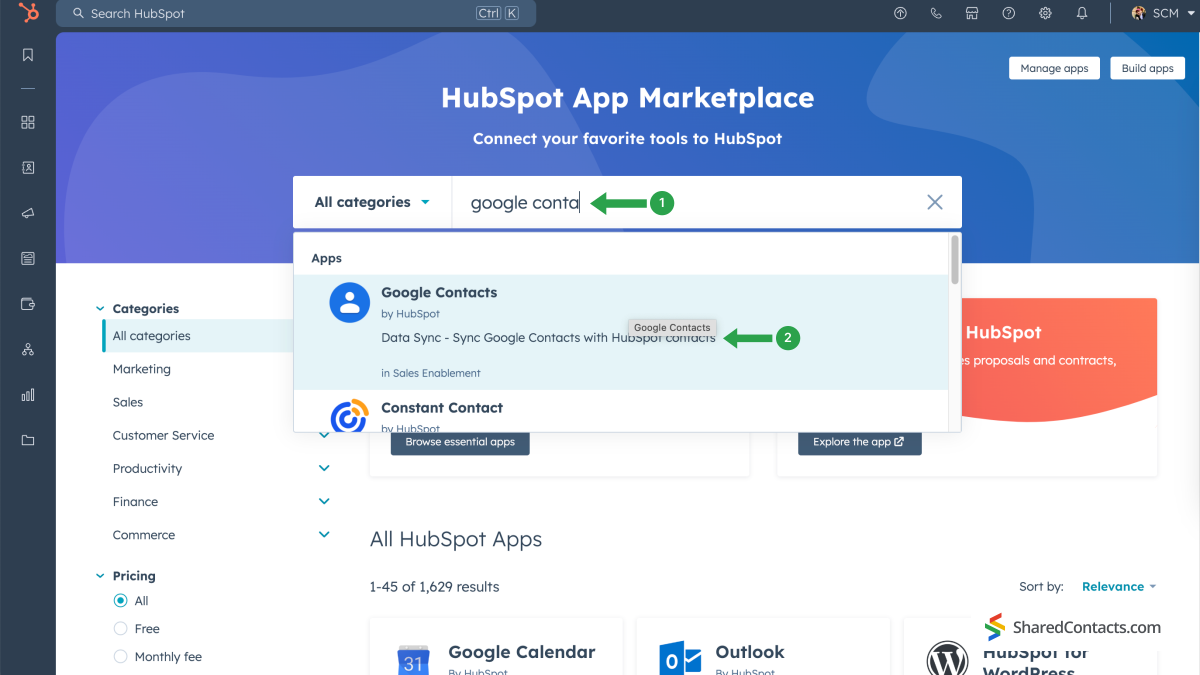Open the Content icon in left sidebar

pos(28,258)
